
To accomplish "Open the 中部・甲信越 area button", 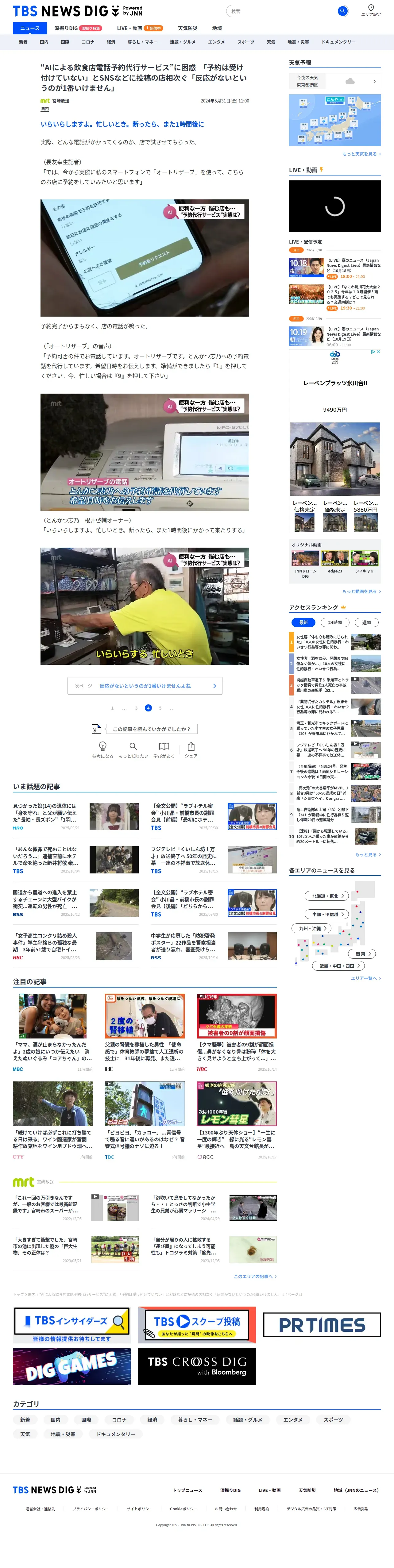I will click(x=327, y=914).
